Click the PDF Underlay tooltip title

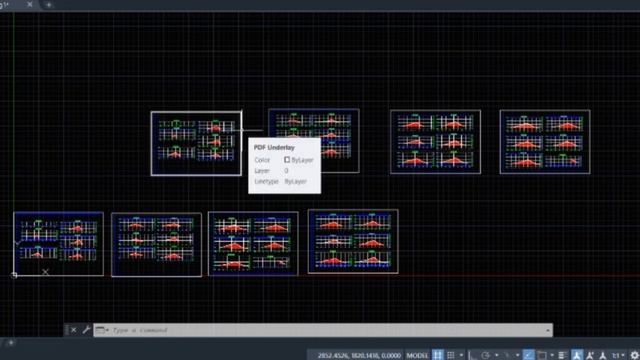pos(274,147)
